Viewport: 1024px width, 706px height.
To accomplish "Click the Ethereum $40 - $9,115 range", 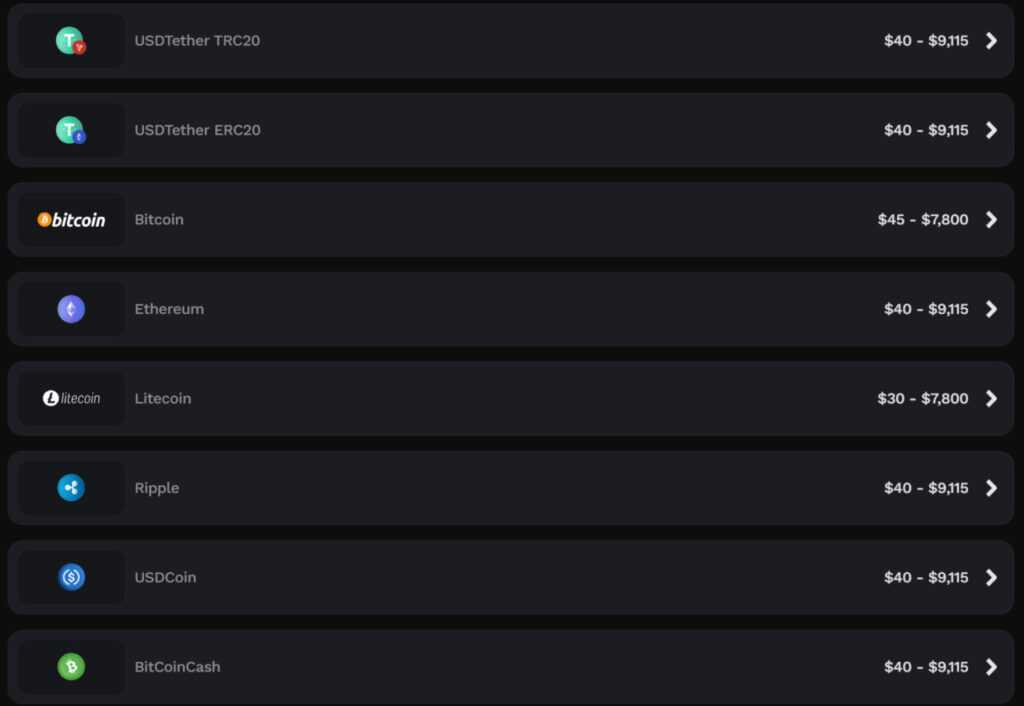I will coord(926,309).
